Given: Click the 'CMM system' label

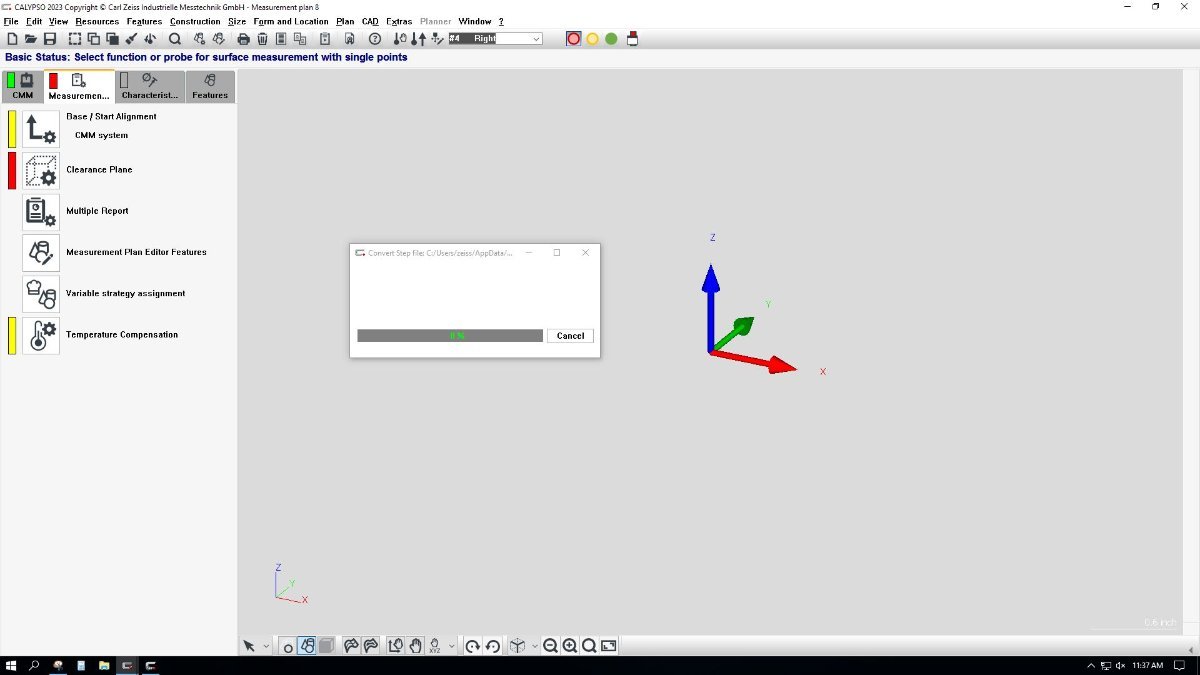Looking at the screenshot, I should click(x=102, y=135).
